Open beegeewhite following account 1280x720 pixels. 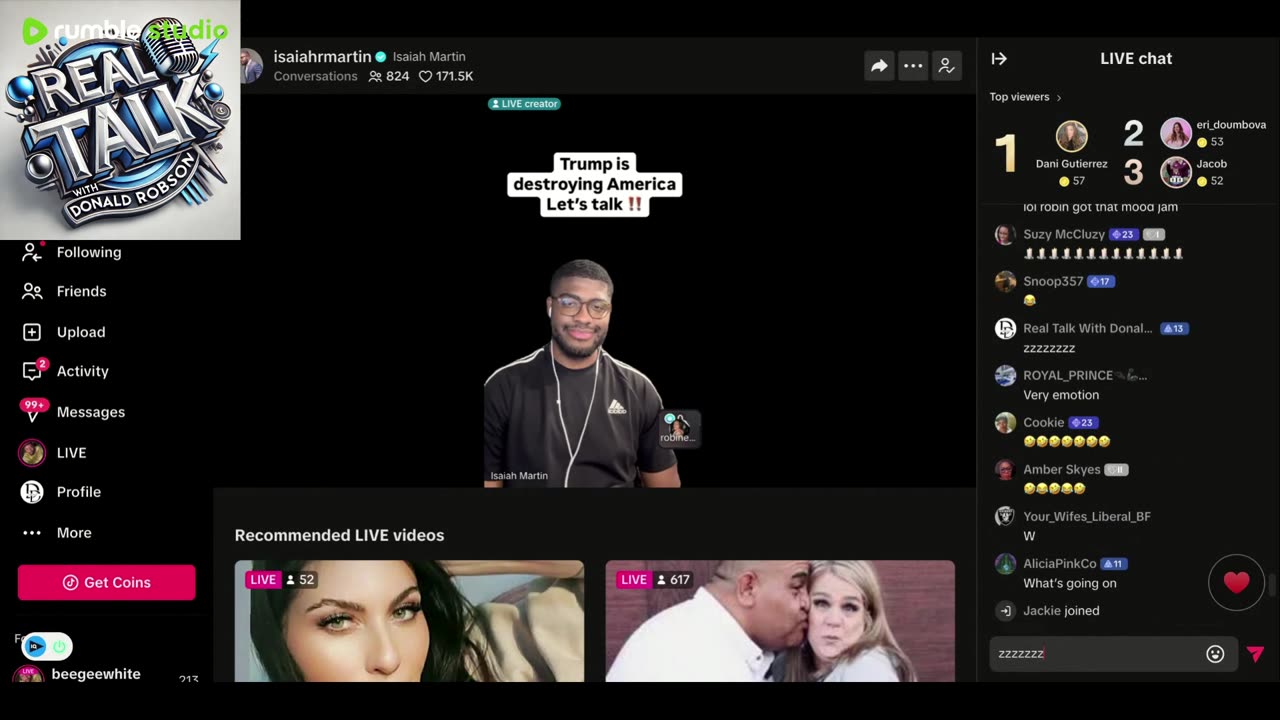(x=96, y=675)
